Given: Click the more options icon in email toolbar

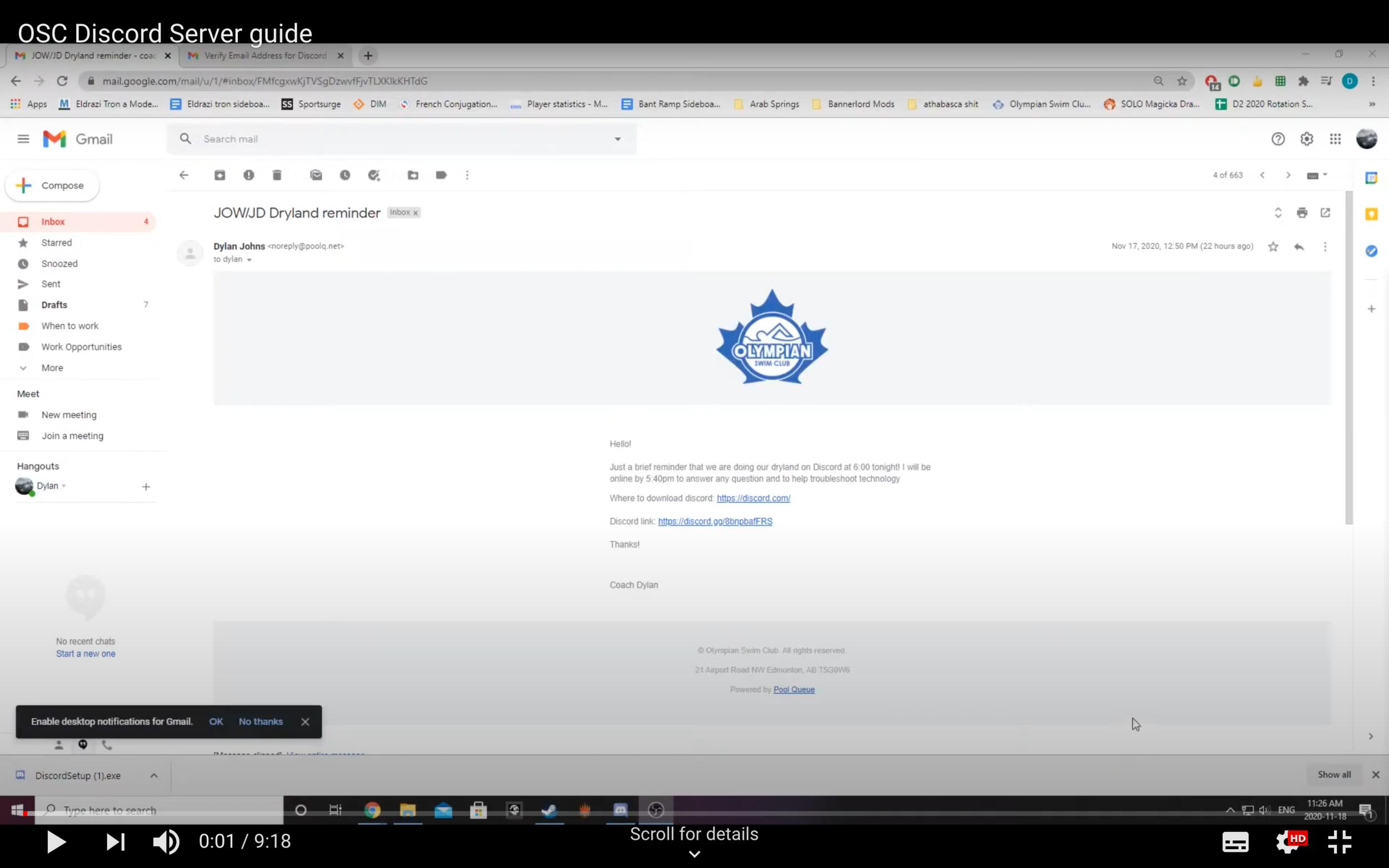Looking at the screenshot, I should point(468,175).
